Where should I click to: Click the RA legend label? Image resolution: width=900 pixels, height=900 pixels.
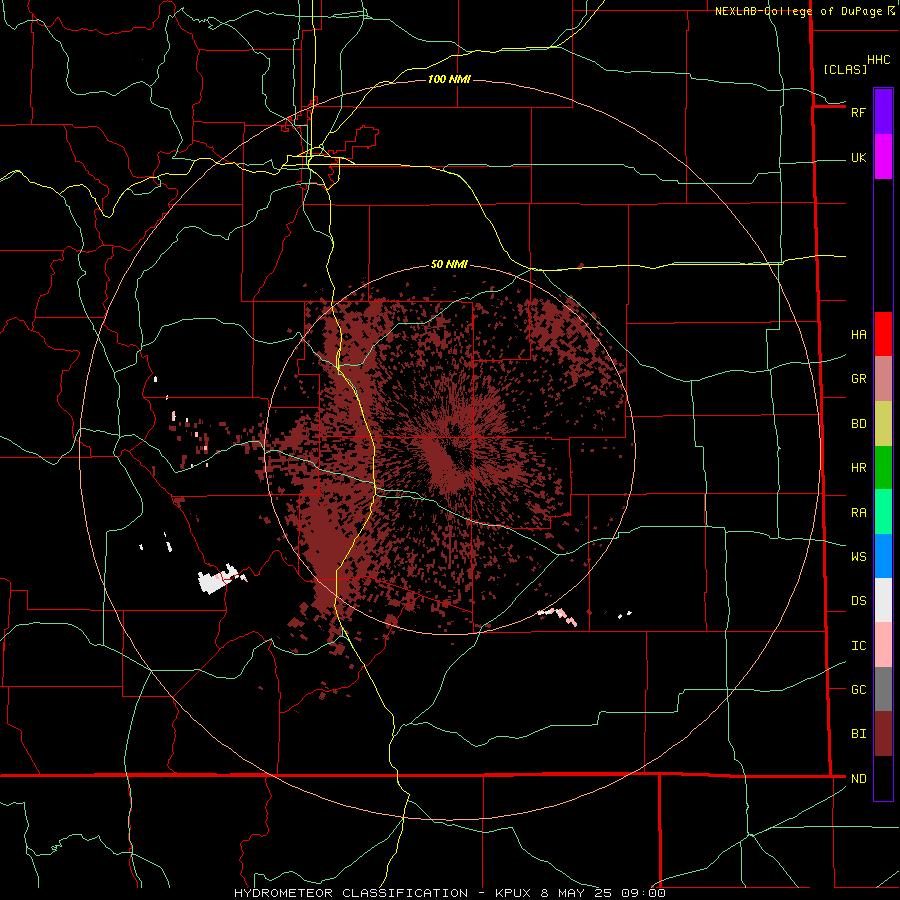coord(858,513)
